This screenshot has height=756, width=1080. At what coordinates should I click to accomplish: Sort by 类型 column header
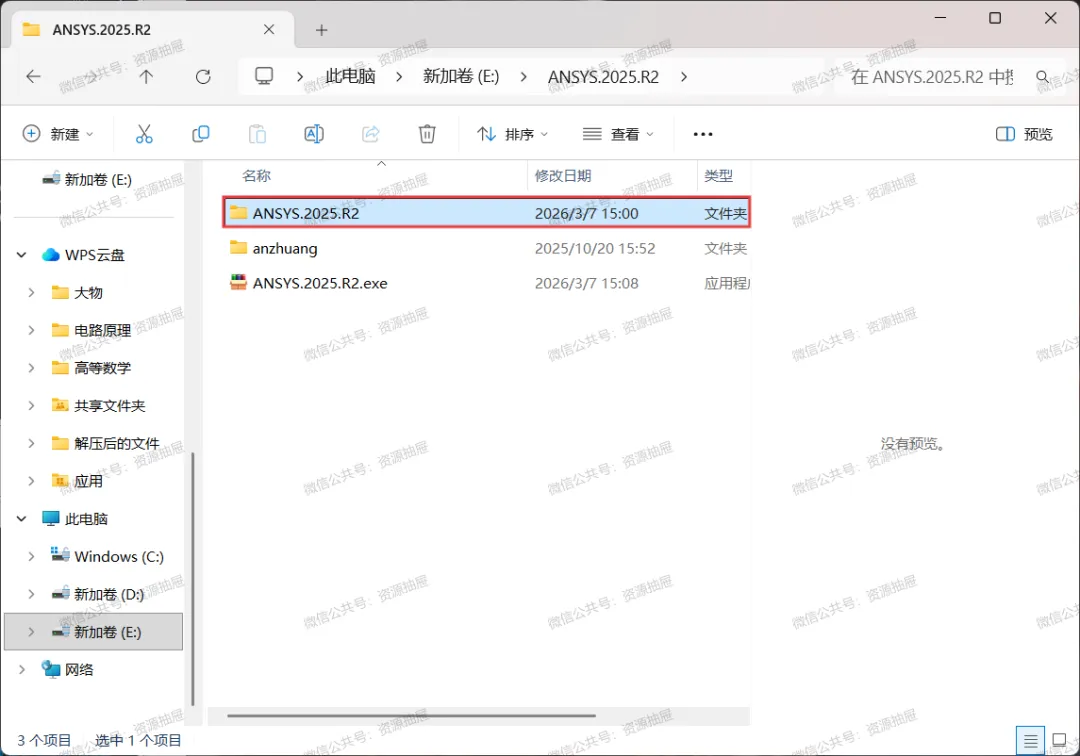[x=718, y=176]
